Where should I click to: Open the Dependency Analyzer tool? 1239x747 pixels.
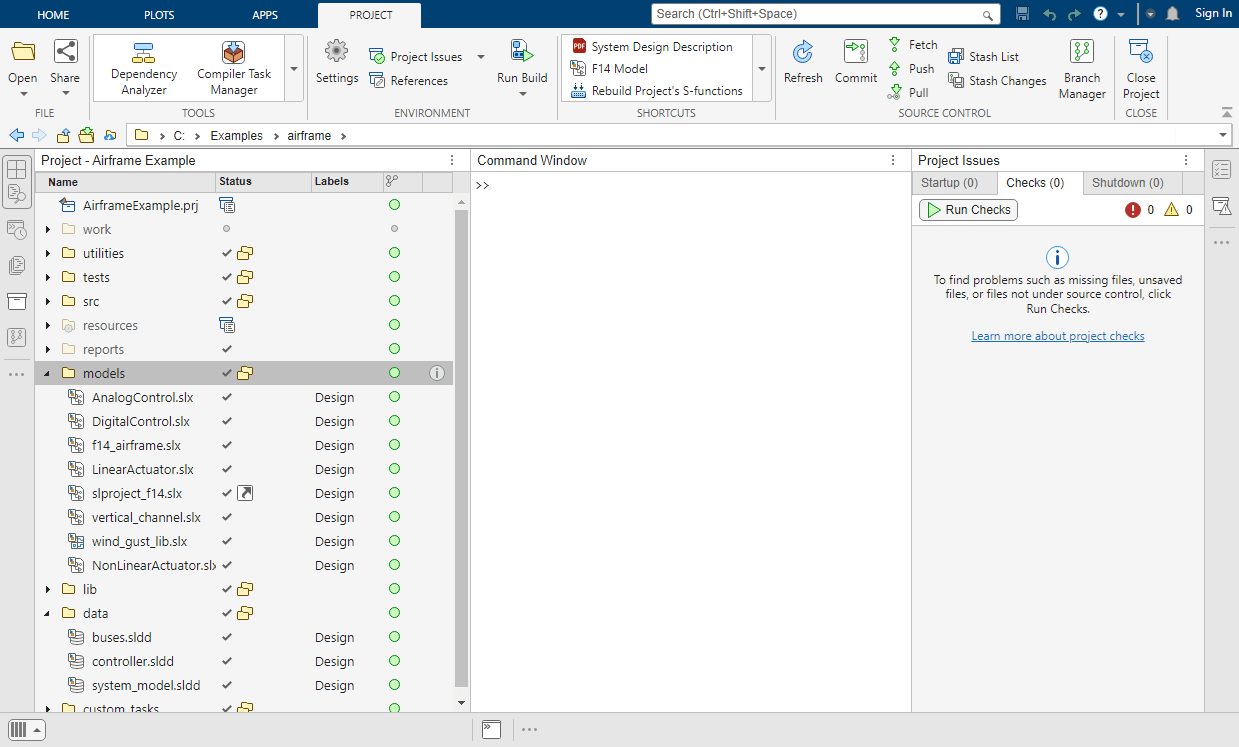144,68
